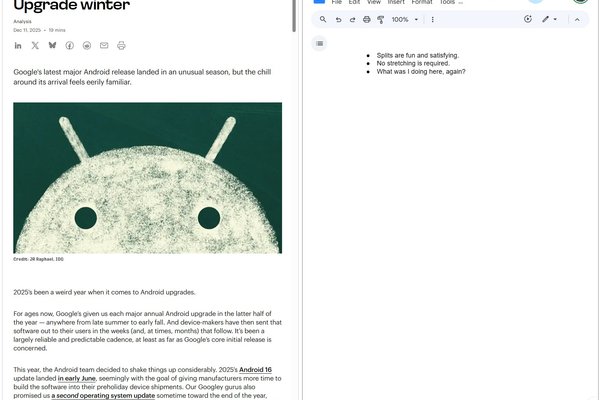Screen dimensions: 600x400
Task: Click the image credit caption text
Action: 38,259
